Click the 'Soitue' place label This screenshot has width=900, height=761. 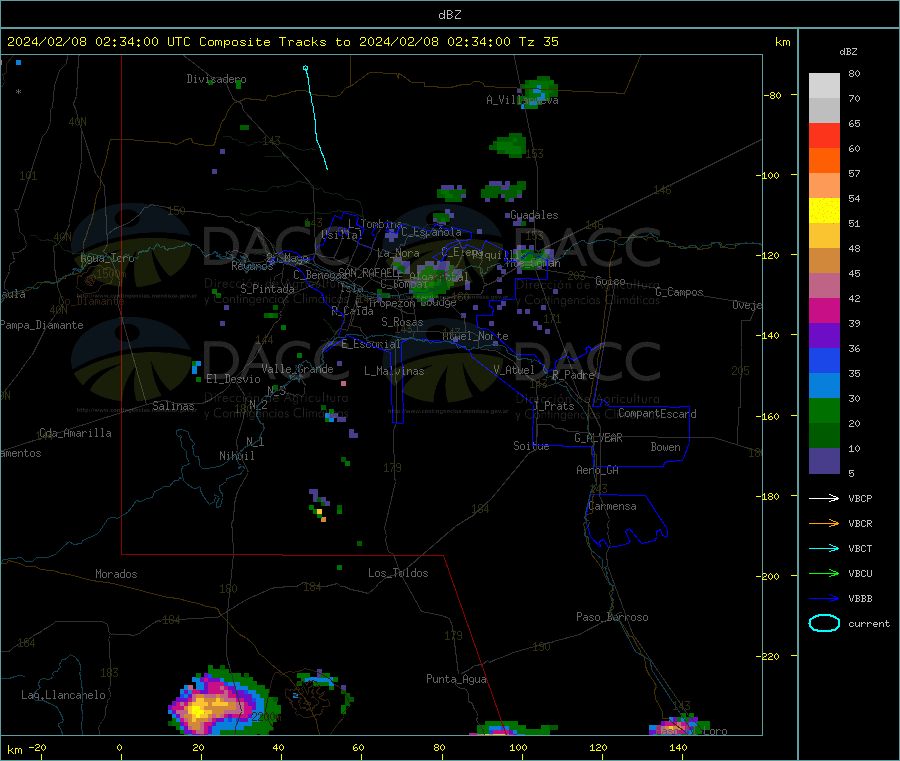pos(531,446)
